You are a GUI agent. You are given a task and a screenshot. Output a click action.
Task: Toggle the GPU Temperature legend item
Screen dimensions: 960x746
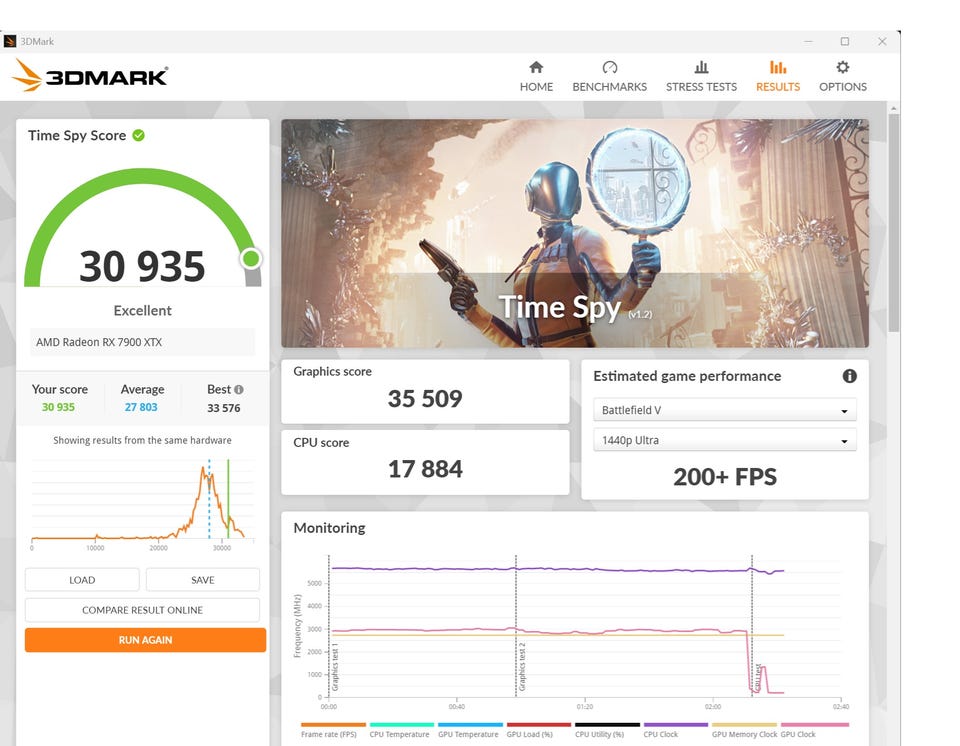[468, 729]
